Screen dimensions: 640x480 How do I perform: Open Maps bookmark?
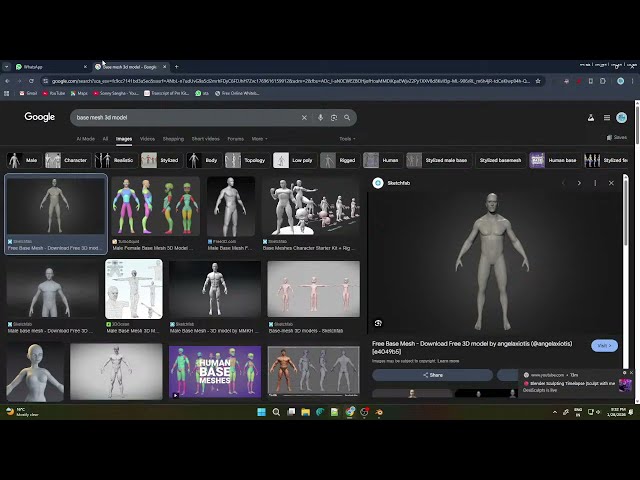79,93
